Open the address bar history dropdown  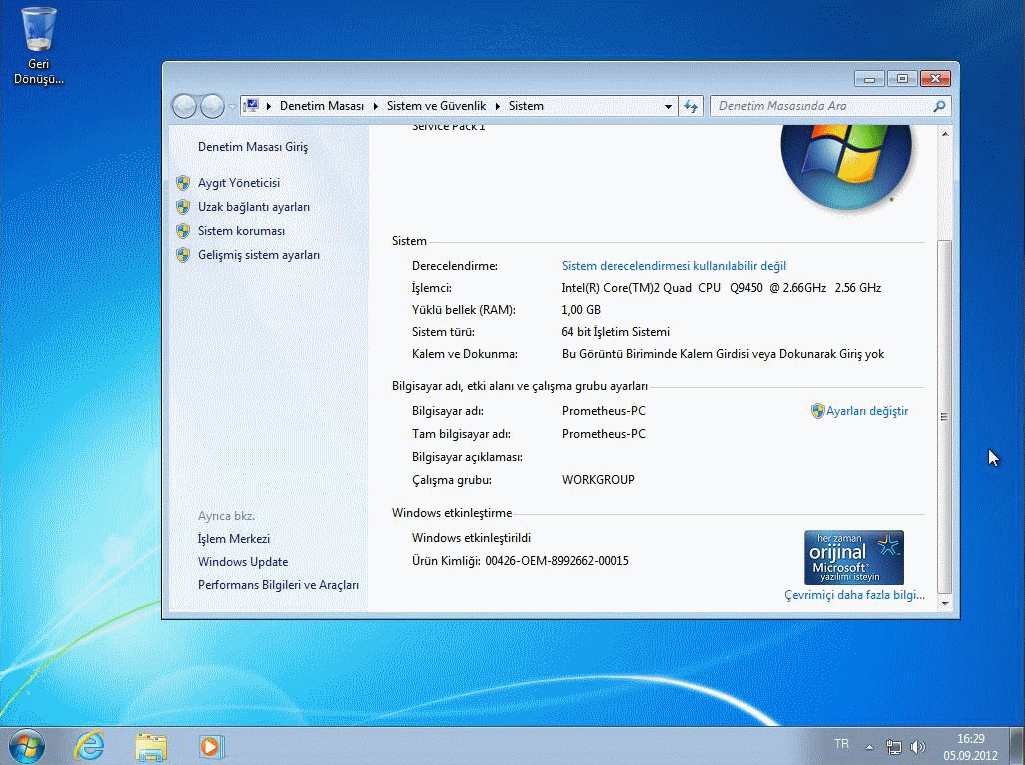(x=668, y=106)
